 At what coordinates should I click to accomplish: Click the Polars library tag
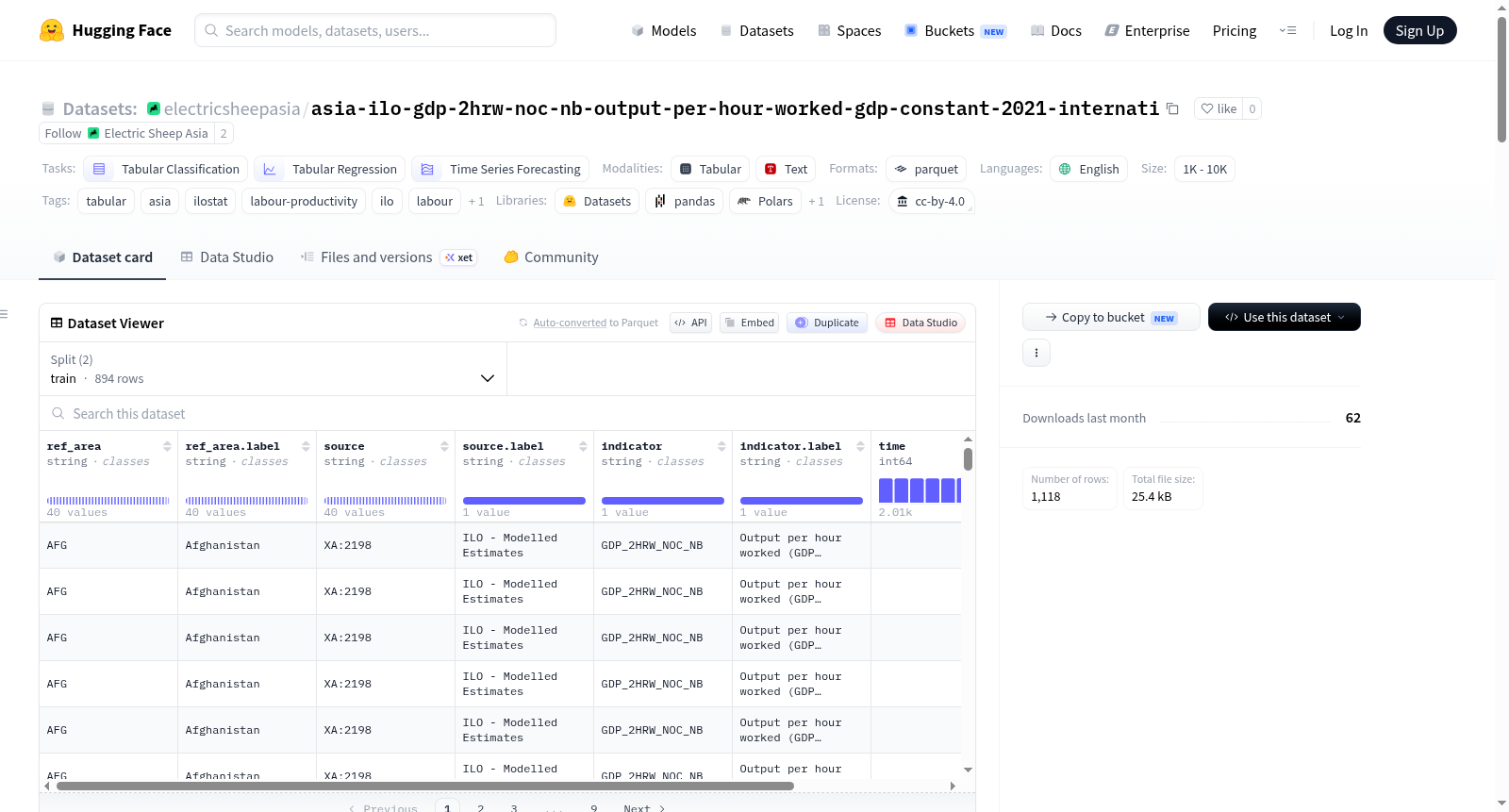(766, 201)
